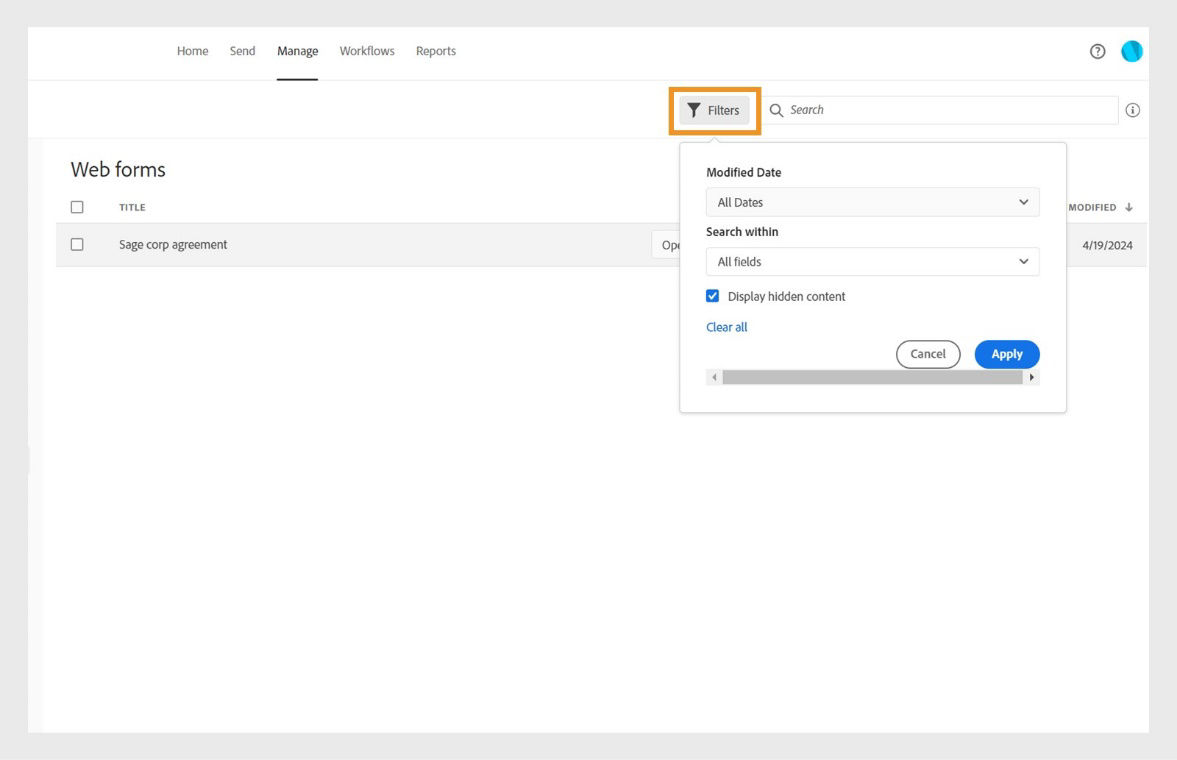Disable the Display hidden content checkbox

(712, 295)
